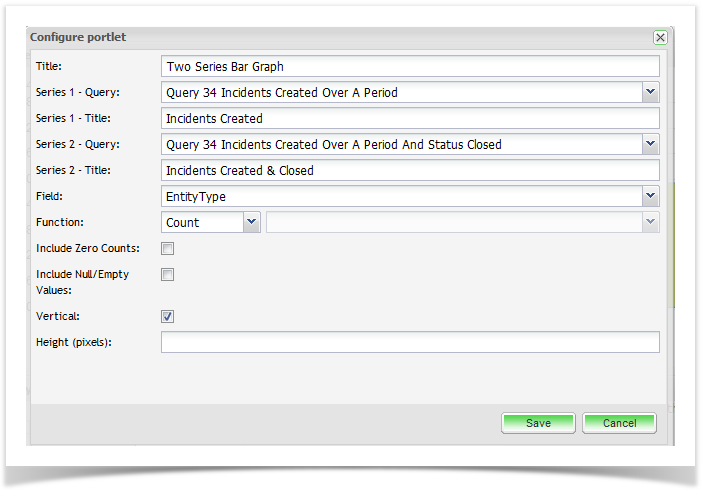Open the Count function dropdown arrow

click(x=251, y=223)
